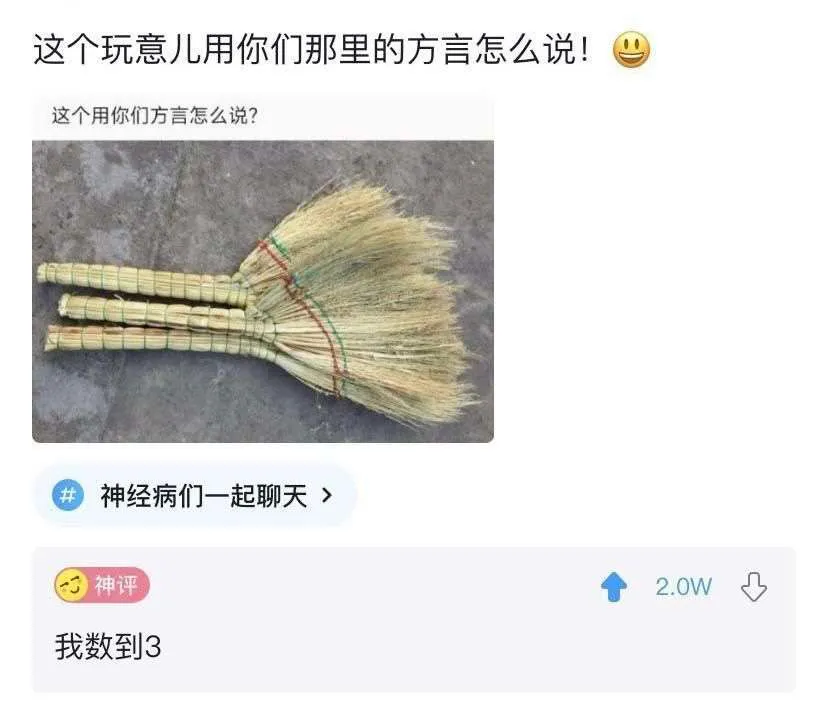The width and height of the screenshot is (828, 701).
Task: Select the comment text 我数到3
Action: point(108,646)
